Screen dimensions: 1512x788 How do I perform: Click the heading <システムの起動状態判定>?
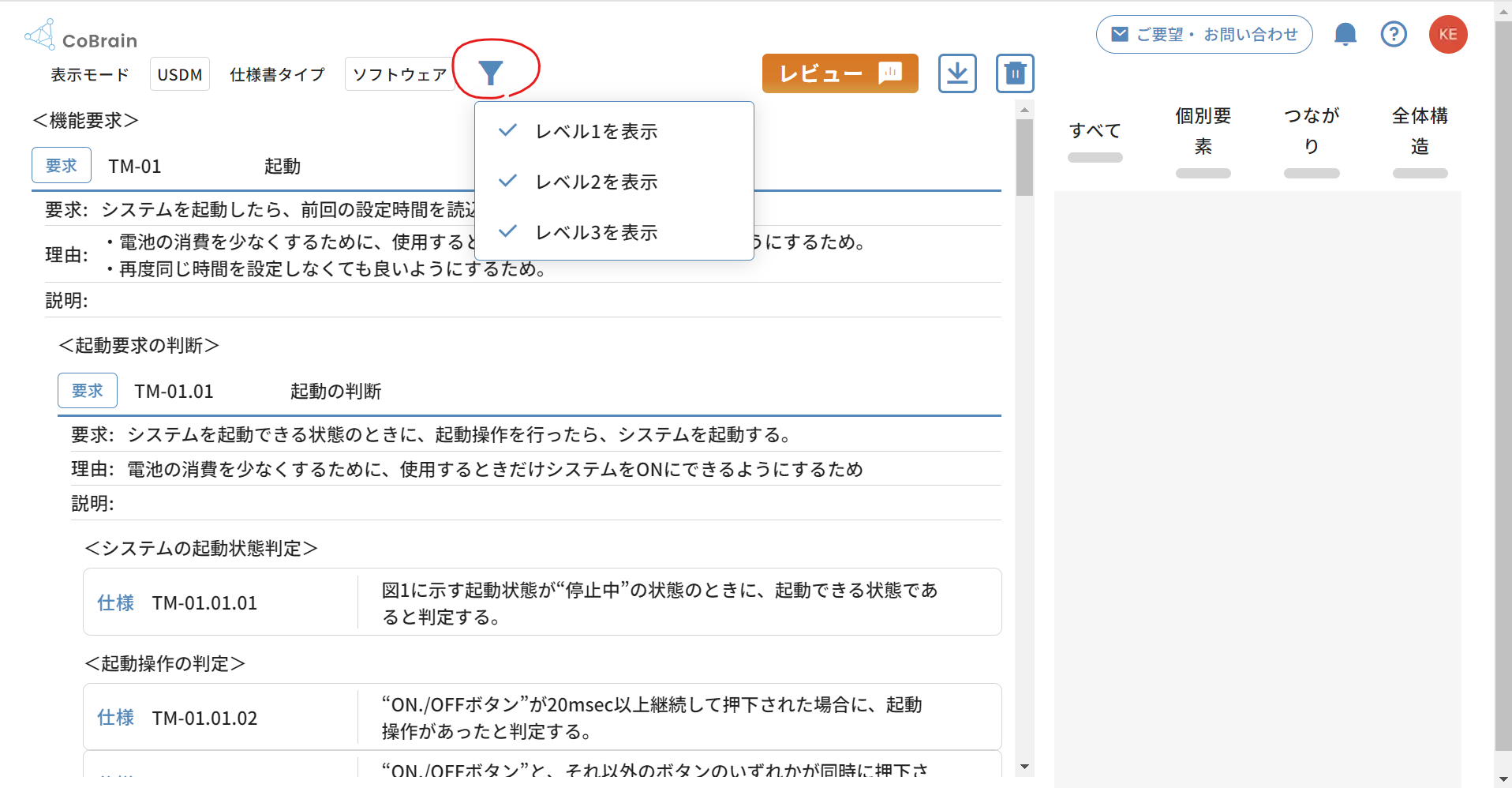pos(201,549)
